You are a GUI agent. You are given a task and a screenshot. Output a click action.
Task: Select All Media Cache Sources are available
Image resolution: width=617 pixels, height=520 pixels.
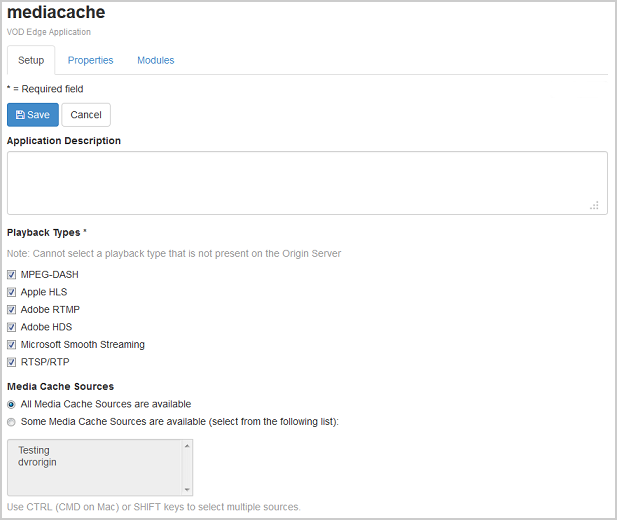point(12,404)
